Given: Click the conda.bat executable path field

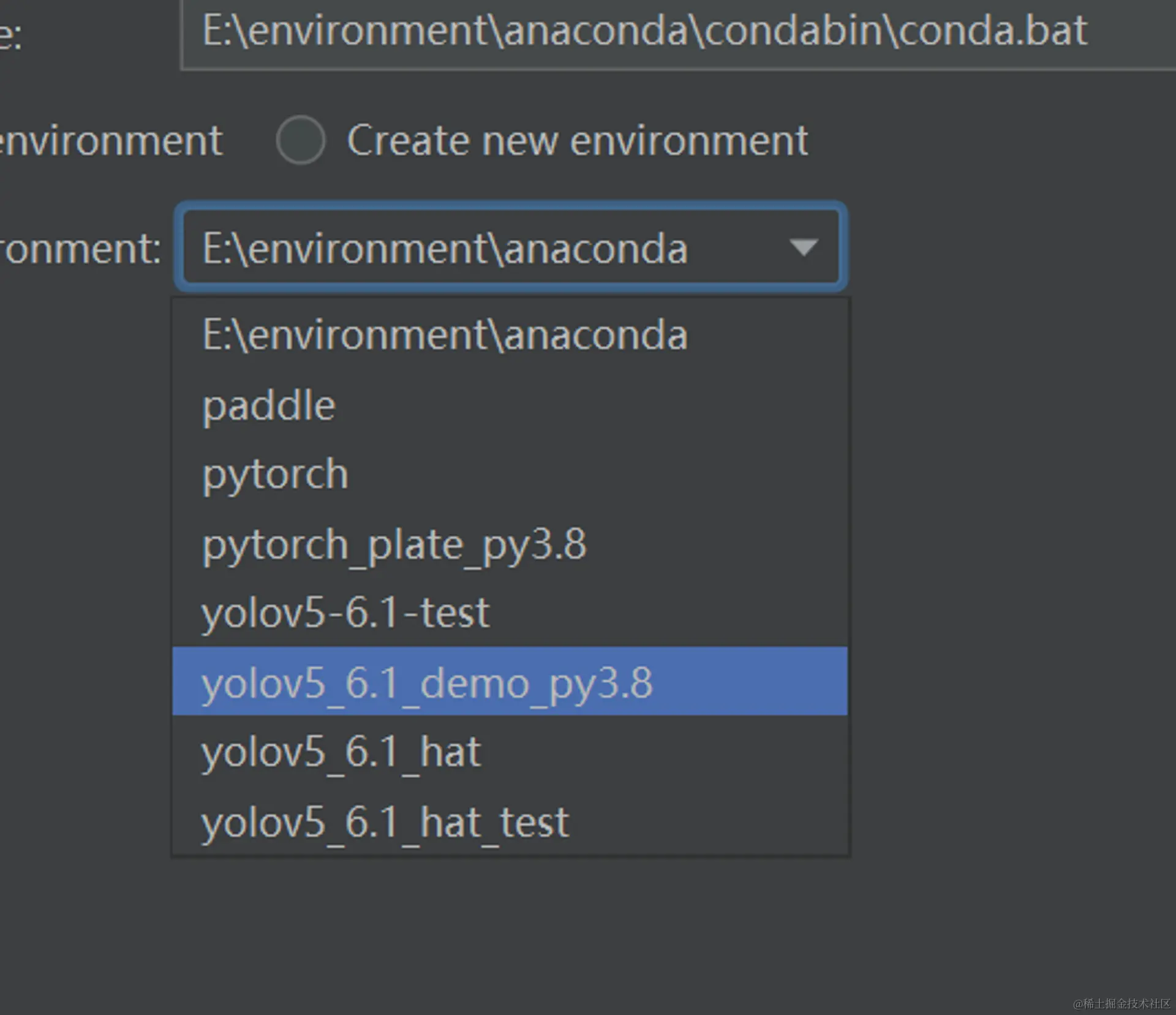Looking at the screenshot, I should (643, 32).
